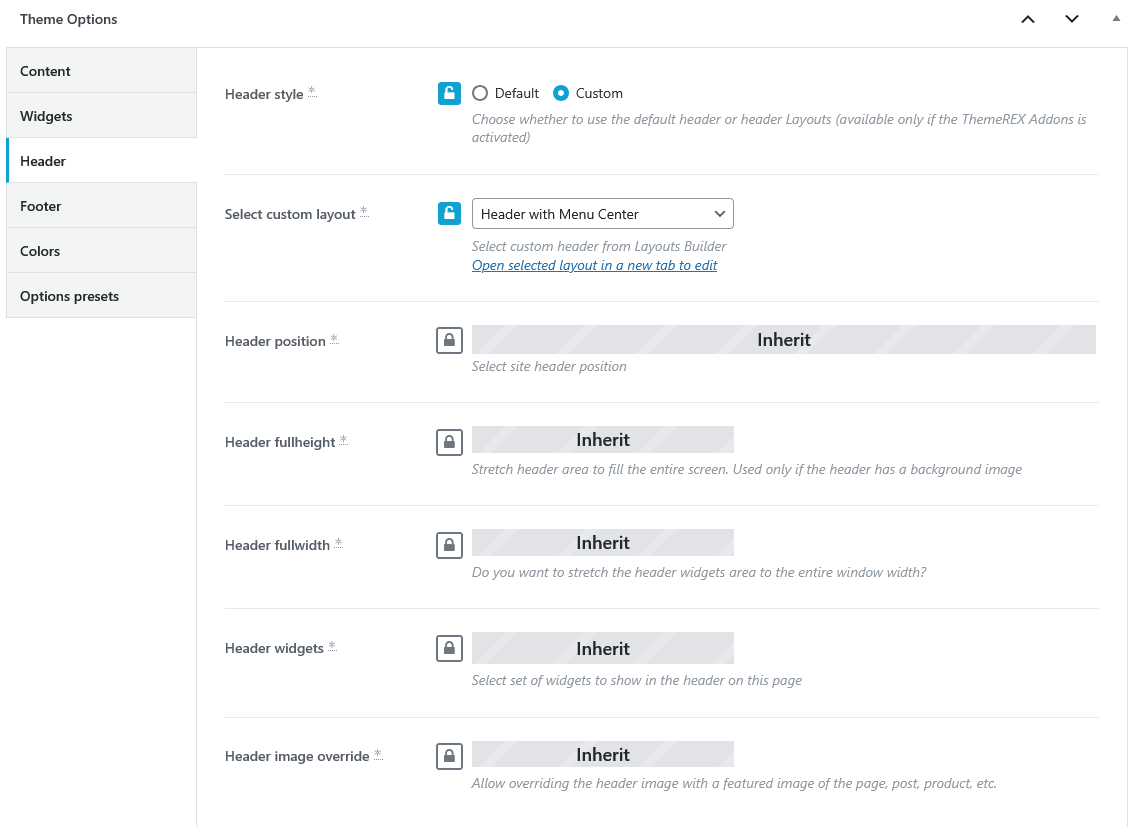Move Theme Options panel down with arrow
1135x827 pixels.
(x=1072, y=20)
